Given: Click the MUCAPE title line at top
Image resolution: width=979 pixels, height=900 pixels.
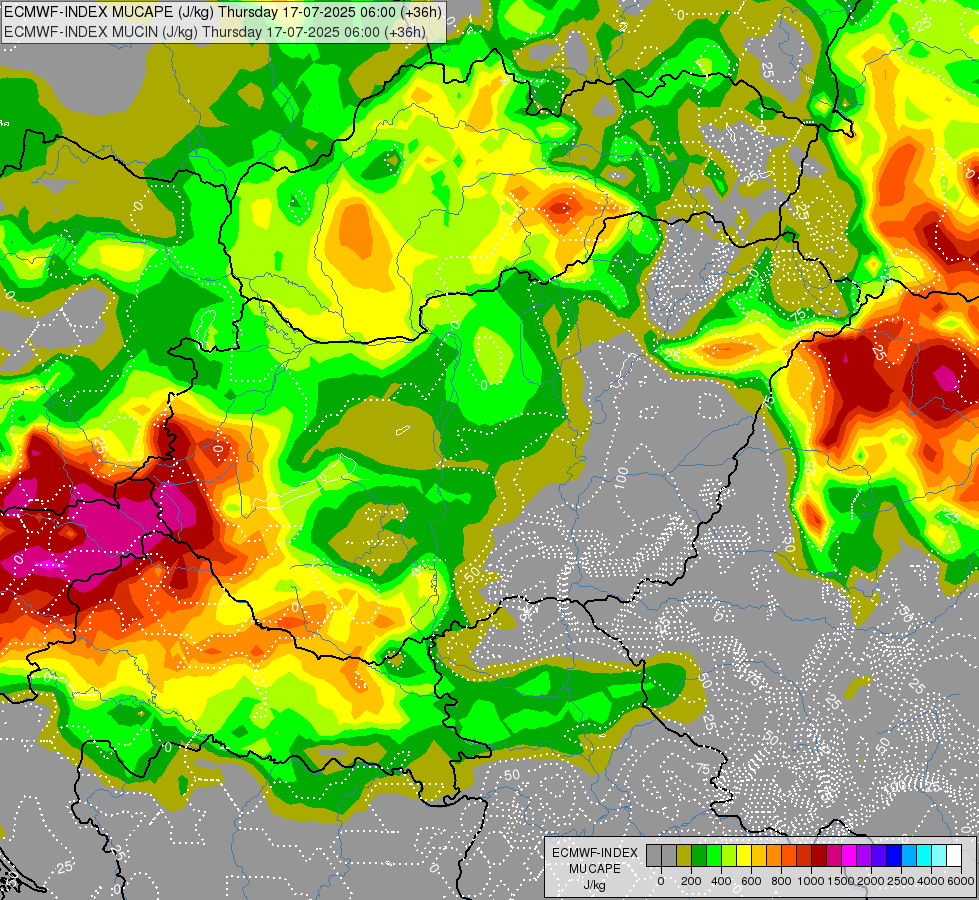Looking at the screenshot, I should point(223,12).
